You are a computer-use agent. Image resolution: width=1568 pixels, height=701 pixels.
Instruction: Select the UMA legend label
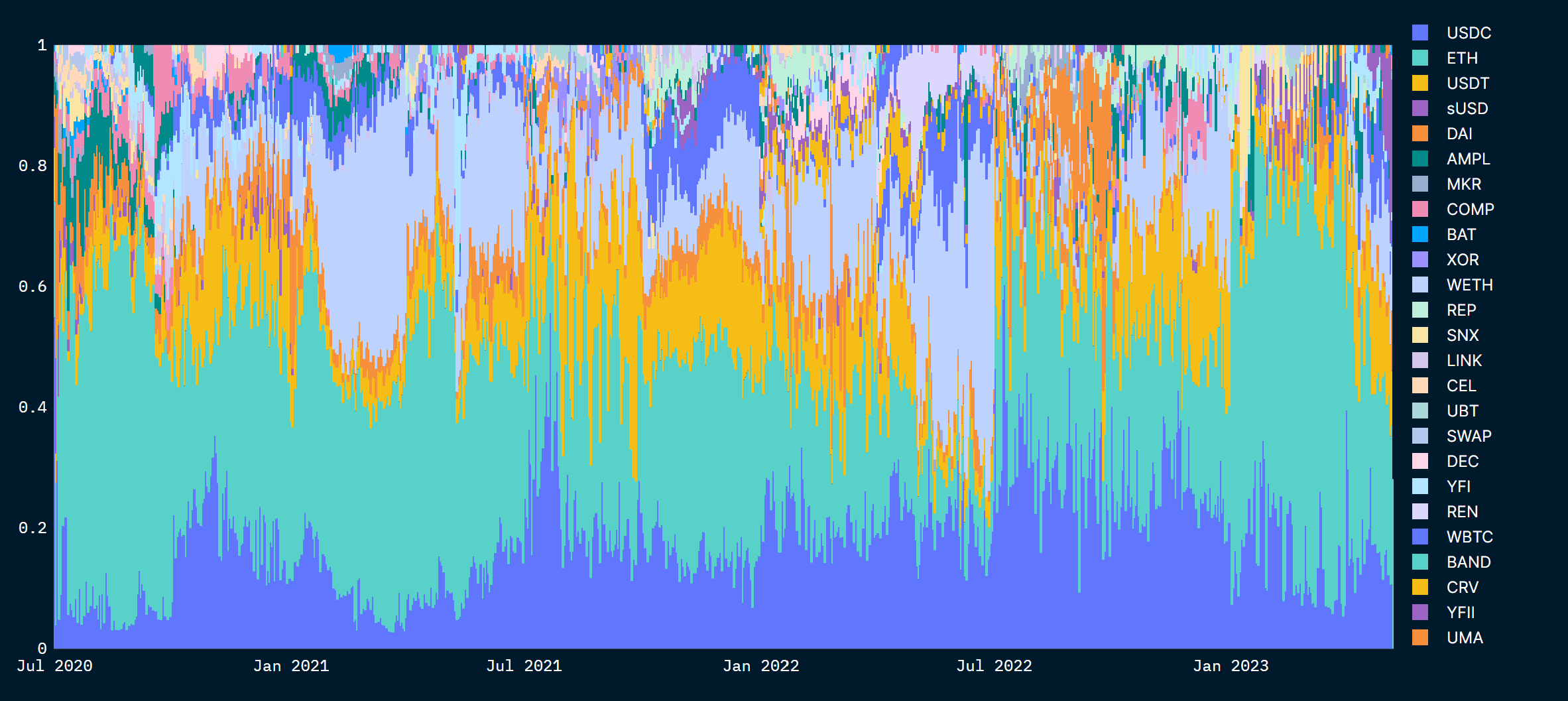[x=1465, y=637]
